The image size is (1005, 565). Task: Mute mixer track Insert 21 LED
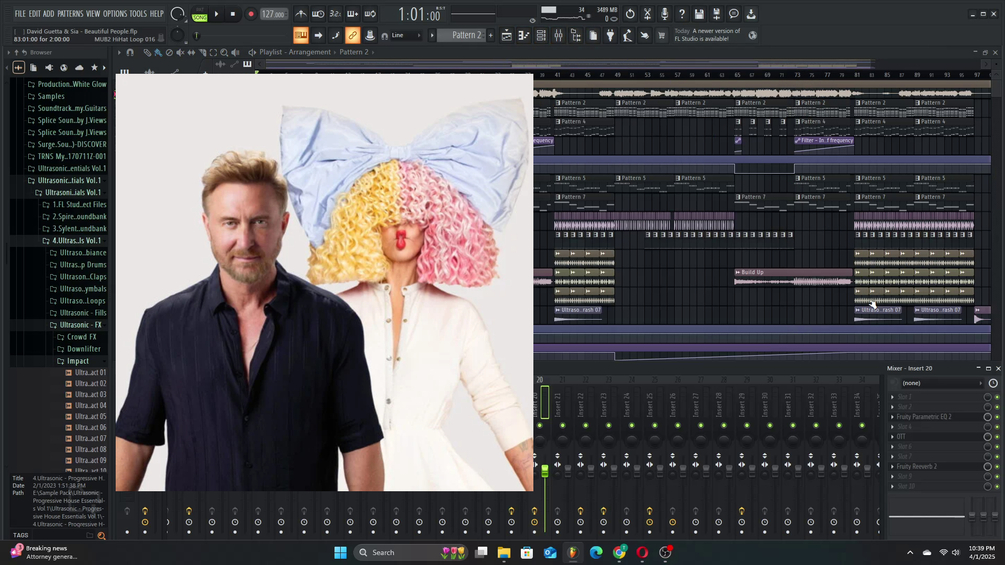click(x=562, y=425)
